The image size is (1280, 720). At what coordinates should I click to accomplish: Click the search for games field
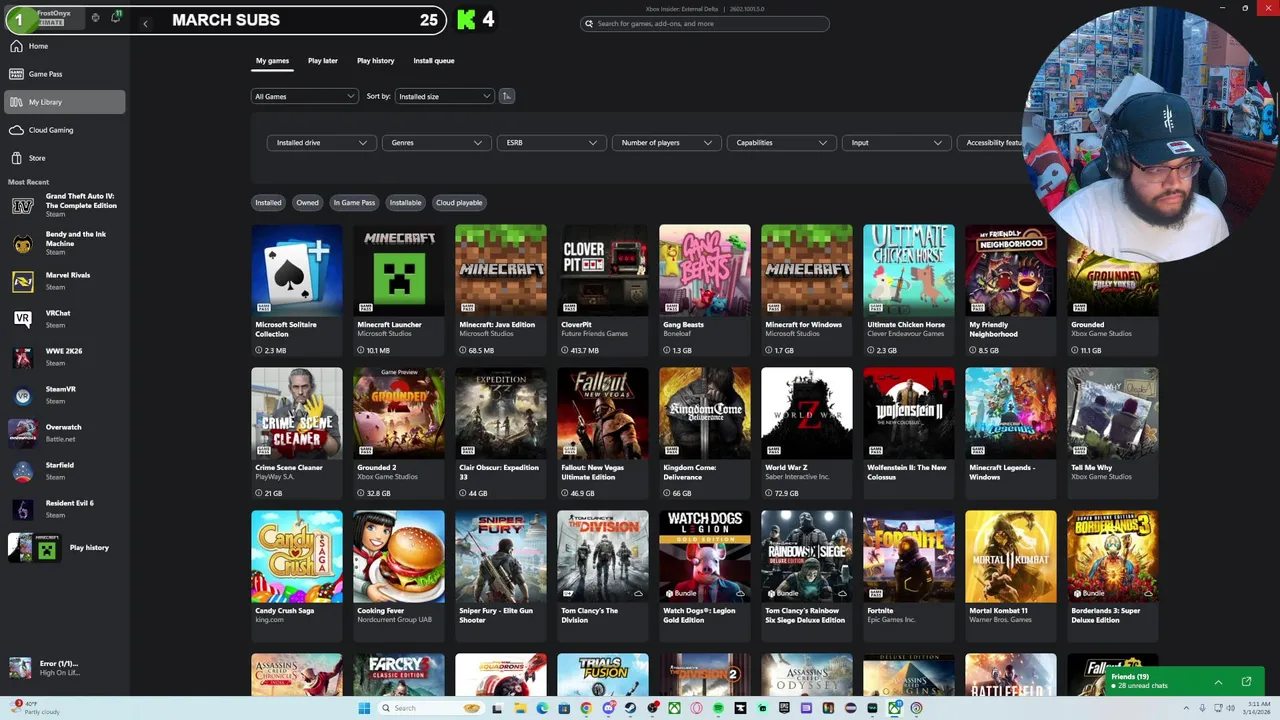tap(705, 23)
